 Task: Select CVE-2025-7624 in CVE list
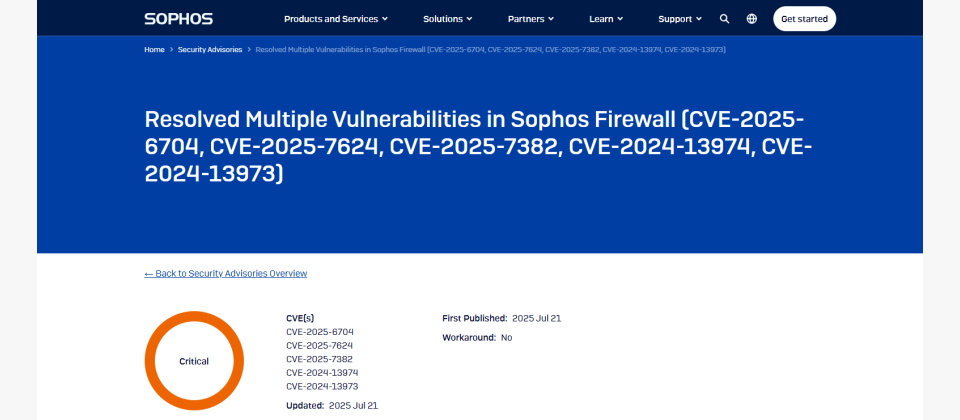(x=320, y=345)
